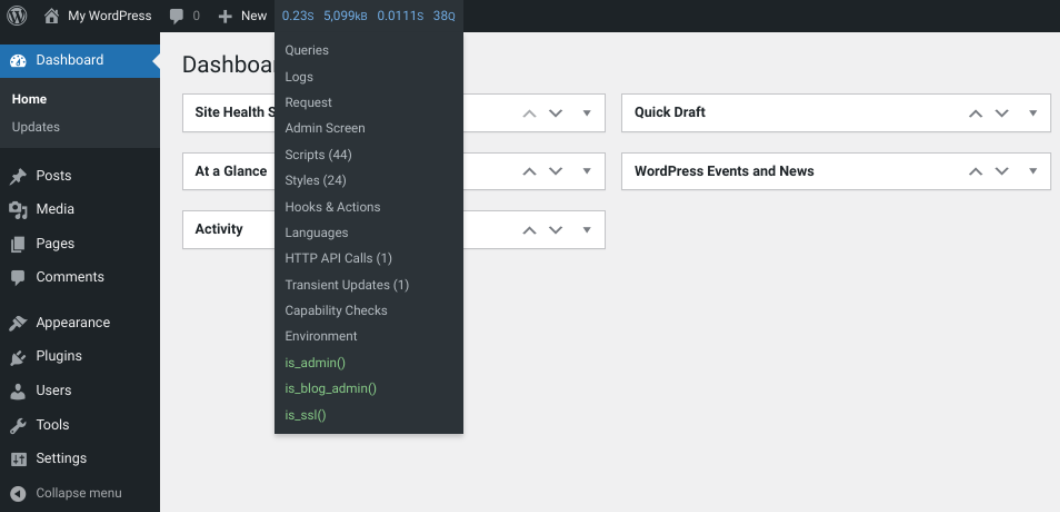Move Quick Draft widget down
This screenshot has width=1060, height=512.
click(x=1002, y=113)
